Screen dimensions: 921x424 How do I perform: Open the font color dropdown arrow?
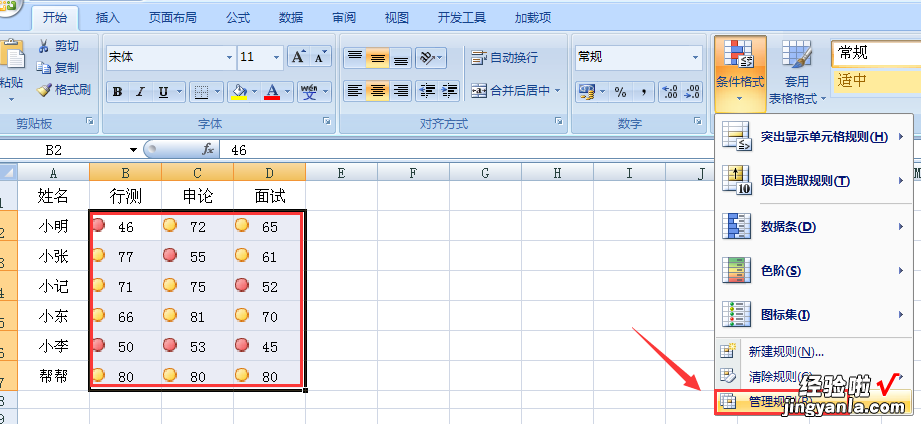click(288, 92)
